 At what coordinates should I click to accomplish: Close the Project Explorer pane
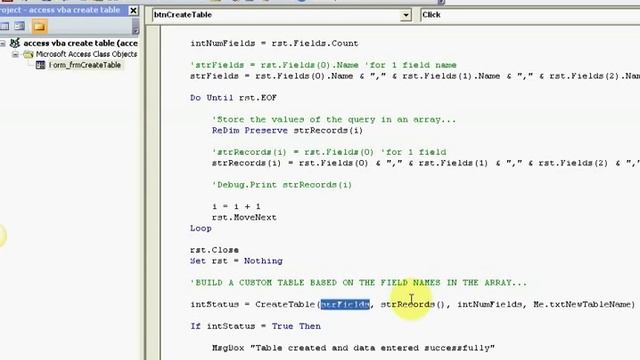(x=133, y=10)
